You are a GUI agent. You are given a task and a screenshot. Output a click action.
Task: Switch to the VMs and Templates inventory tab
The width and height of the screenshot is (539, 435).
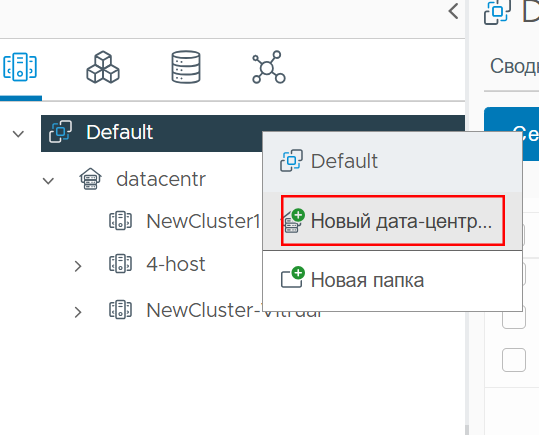pyautogui.click(x=103, y=67)
